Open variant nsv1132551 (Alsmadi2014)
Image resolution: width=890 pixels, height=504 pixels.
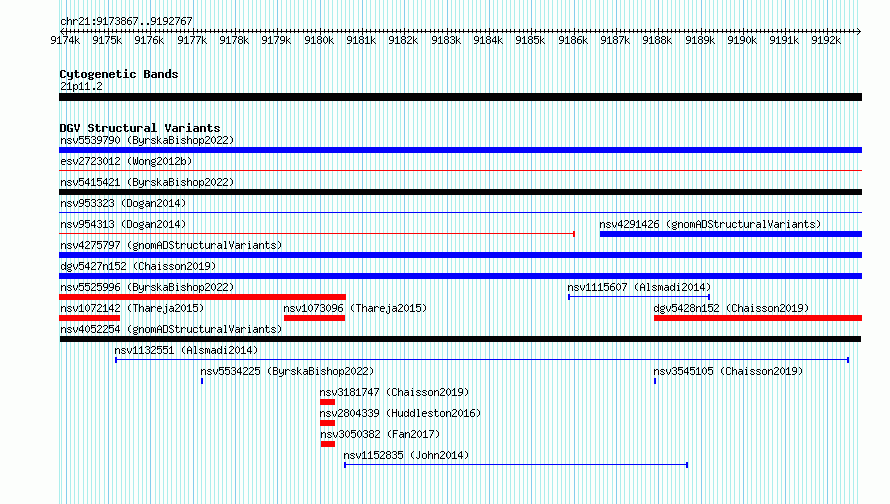[x=186, y=350]
